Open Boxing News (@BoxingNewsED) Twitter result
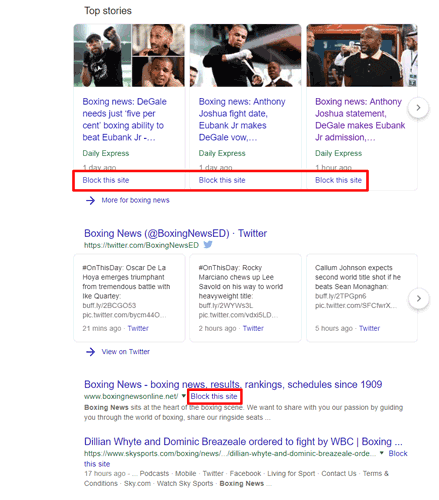The image size is (439, 500). pos(175,233)
